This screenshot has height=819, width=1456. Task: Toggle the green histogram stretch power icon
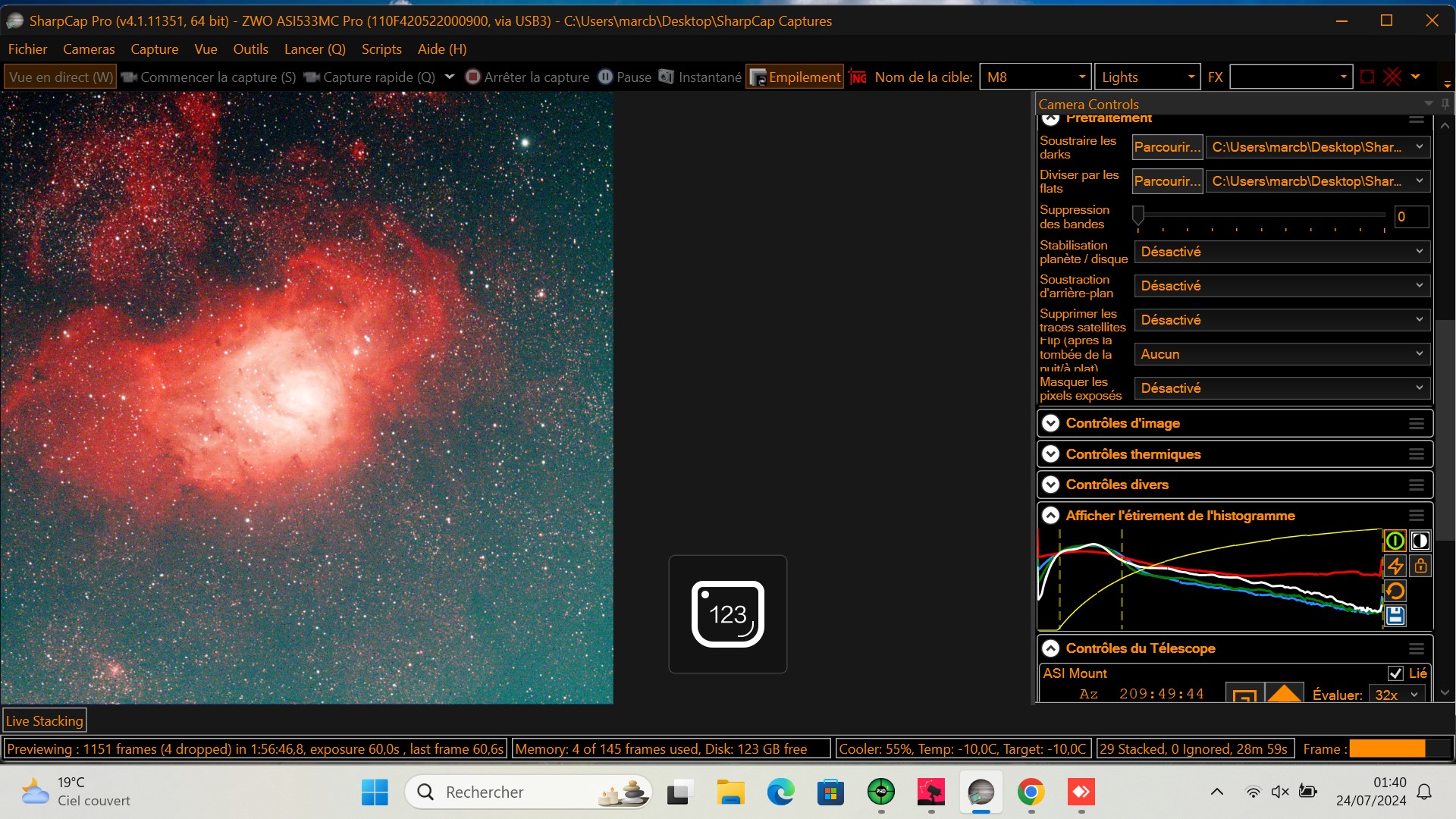(x=1395, y=541)
